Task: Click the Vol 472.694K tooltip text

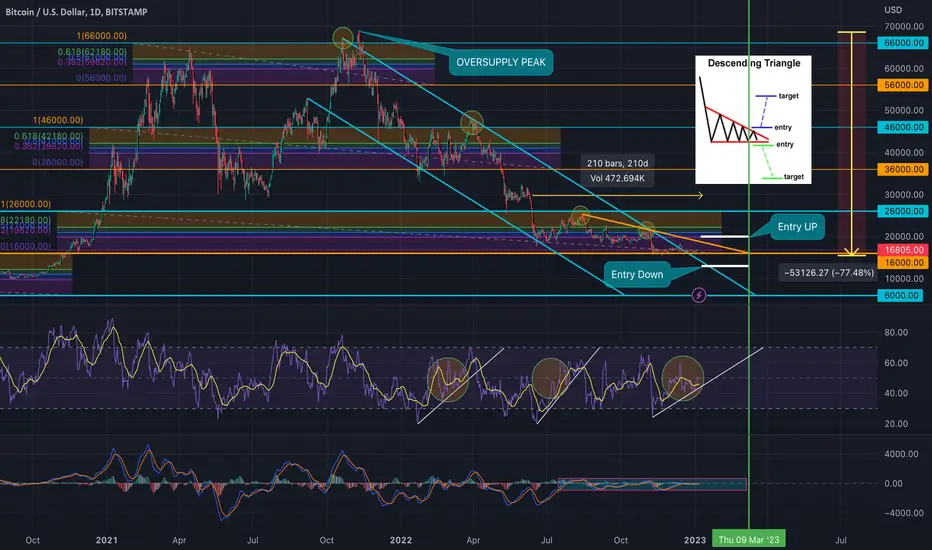Action: point(617,178)
